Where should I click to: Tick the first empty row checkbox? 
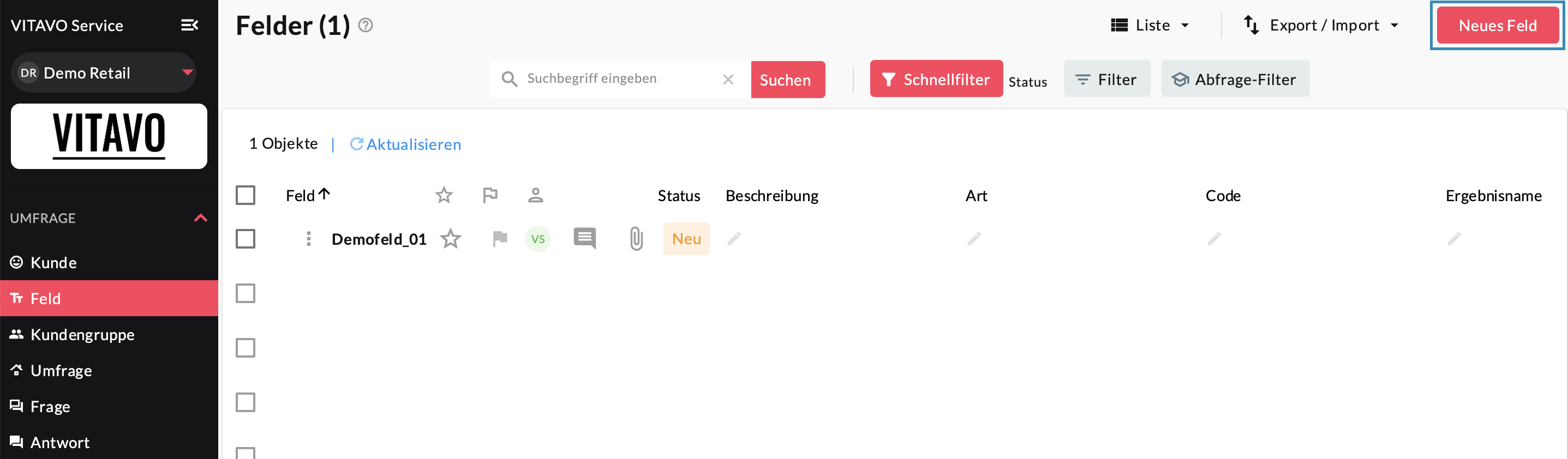(246, 294)
